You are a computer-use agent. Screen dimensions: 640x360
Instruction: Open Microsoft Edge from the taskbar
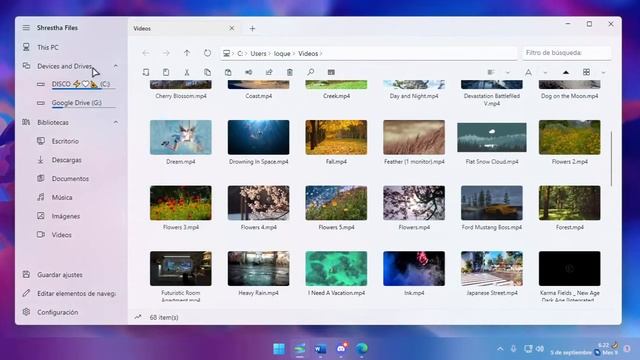[x=361, y=349]
